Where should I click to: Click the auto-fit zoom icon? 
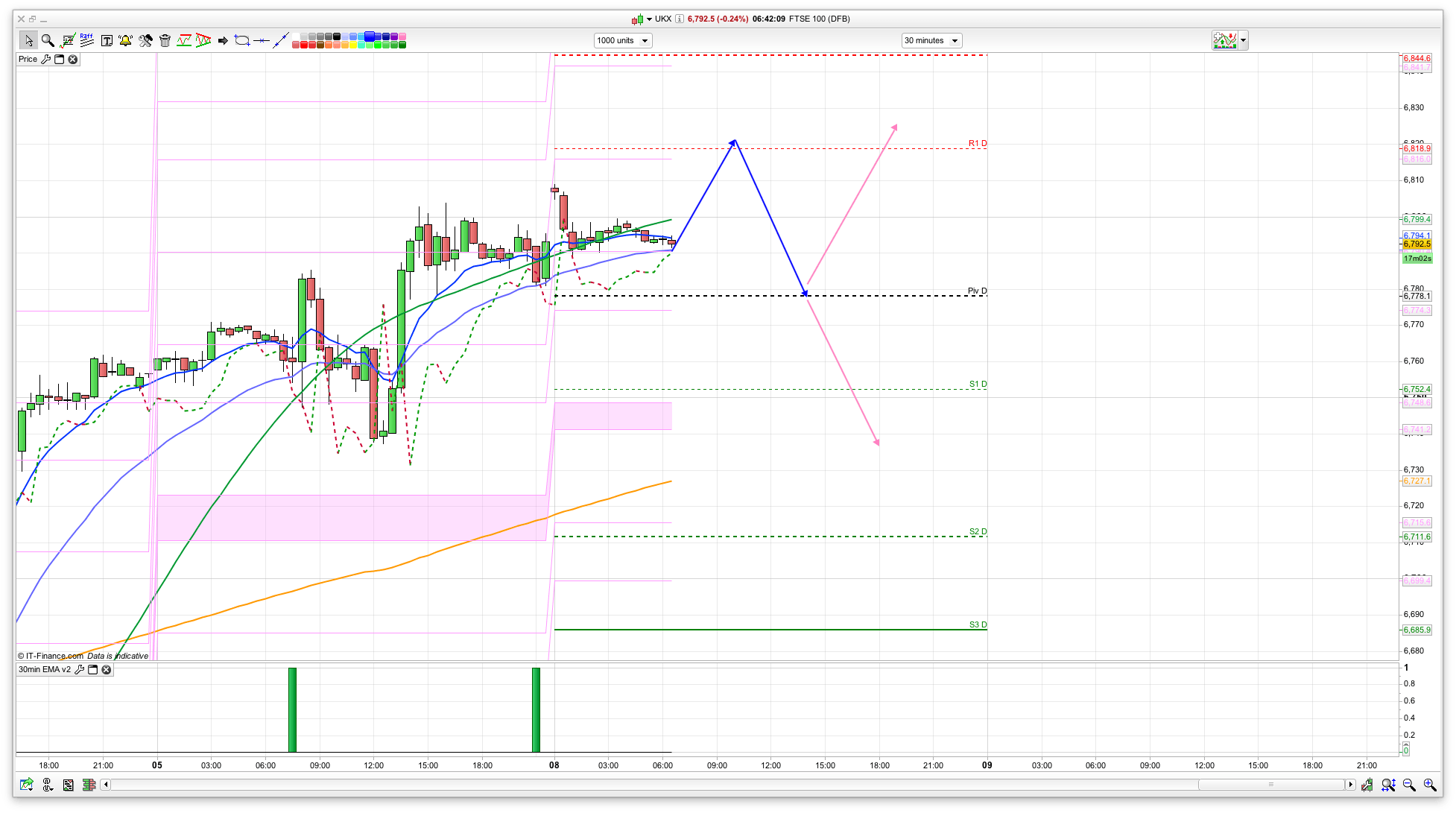pos(1388,784)
